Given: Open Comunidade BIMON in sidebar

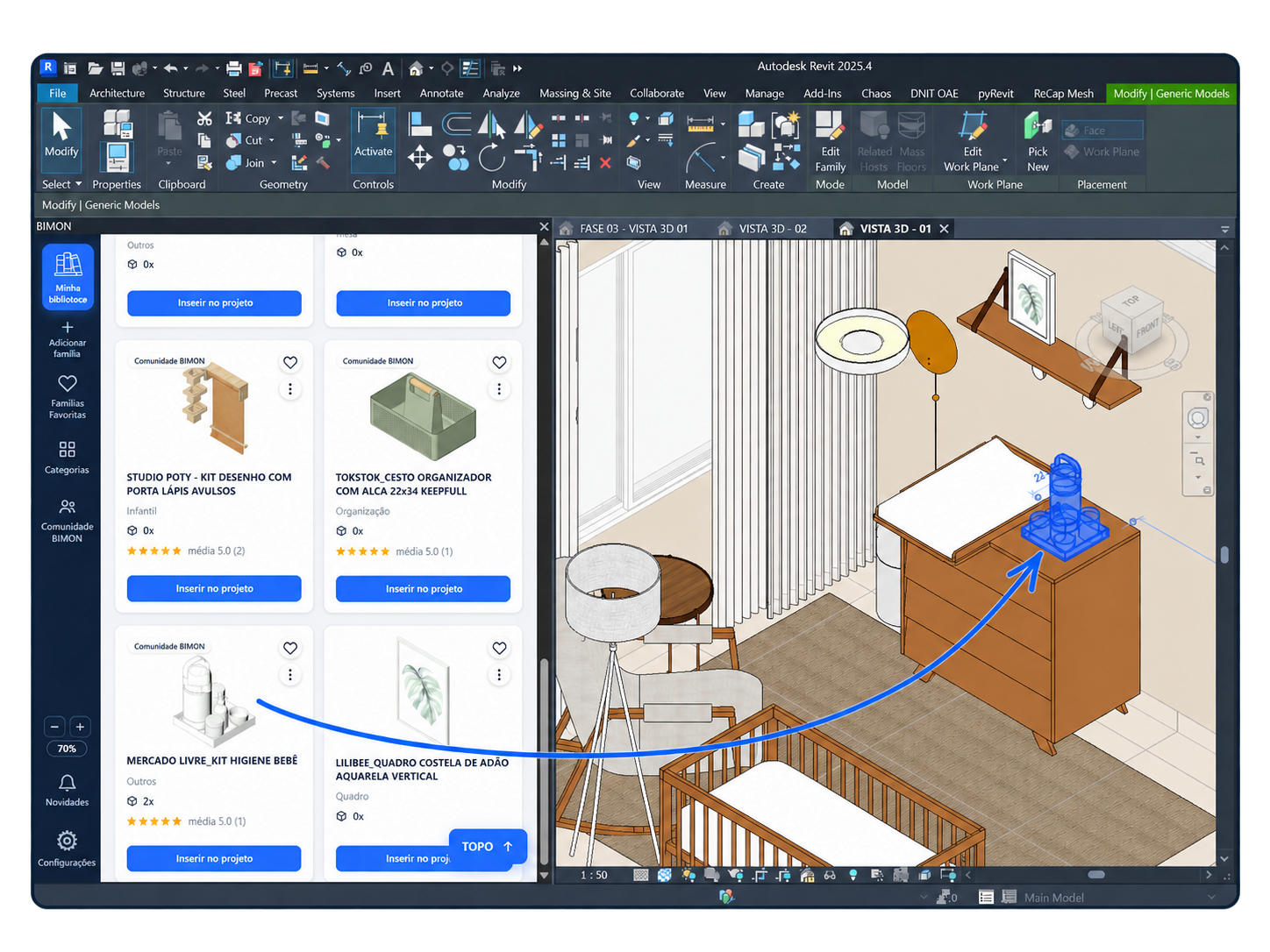Looking at the screenshot, I should tap(68, 521).
